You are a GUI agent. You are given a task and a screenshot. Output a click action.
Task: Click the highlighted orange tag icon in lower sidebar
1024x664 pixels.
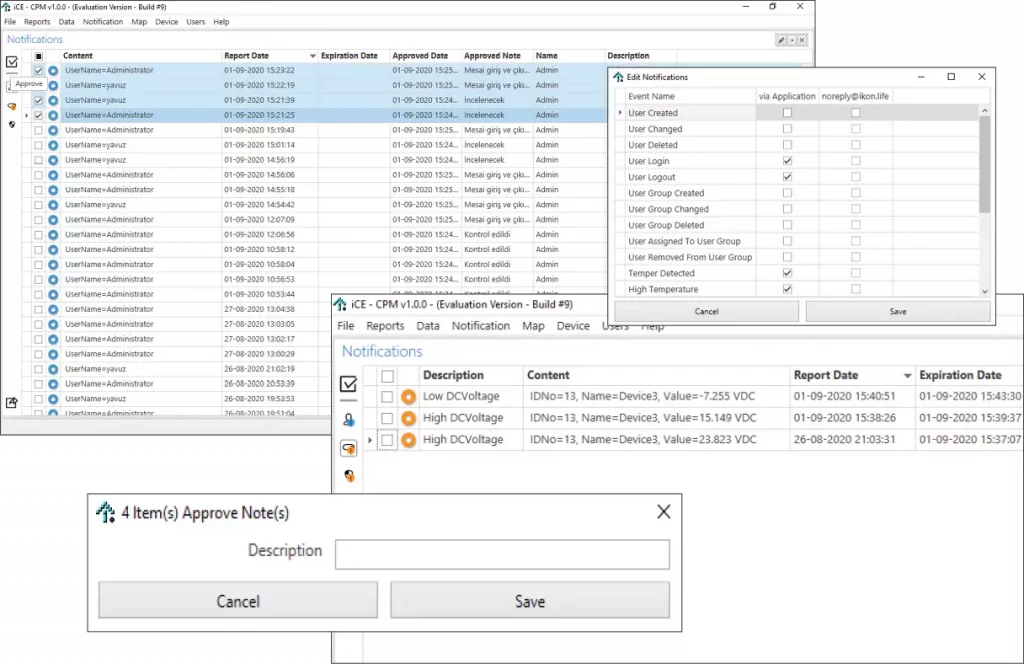[x=349, y=448]
